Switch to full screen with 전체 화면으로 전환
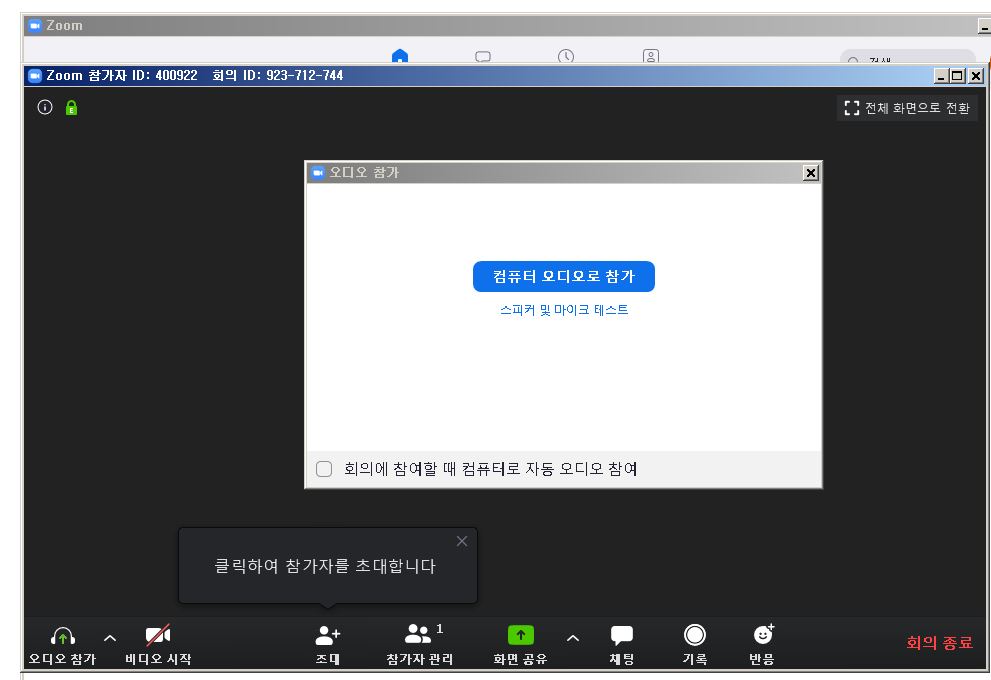The height and width of the screenshot is (680, 991). (907, 108)
